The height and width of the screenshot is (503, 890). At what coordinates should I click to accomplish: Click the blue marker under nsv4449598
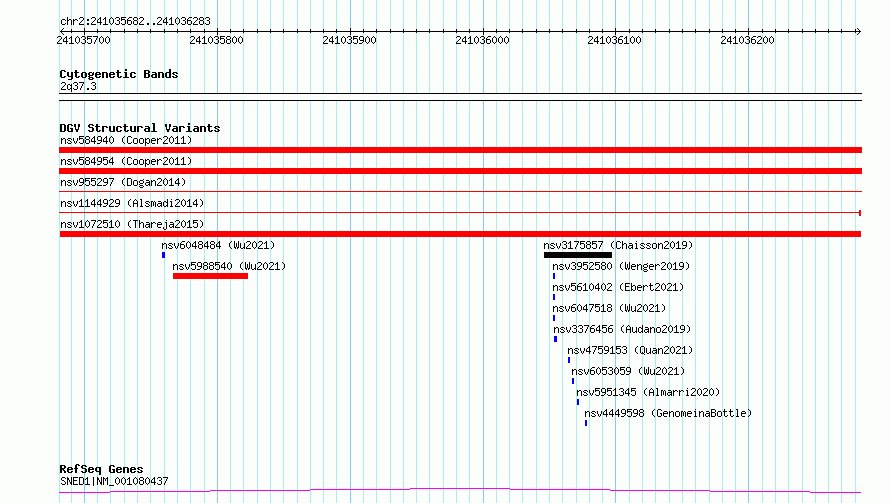(586, 423)
